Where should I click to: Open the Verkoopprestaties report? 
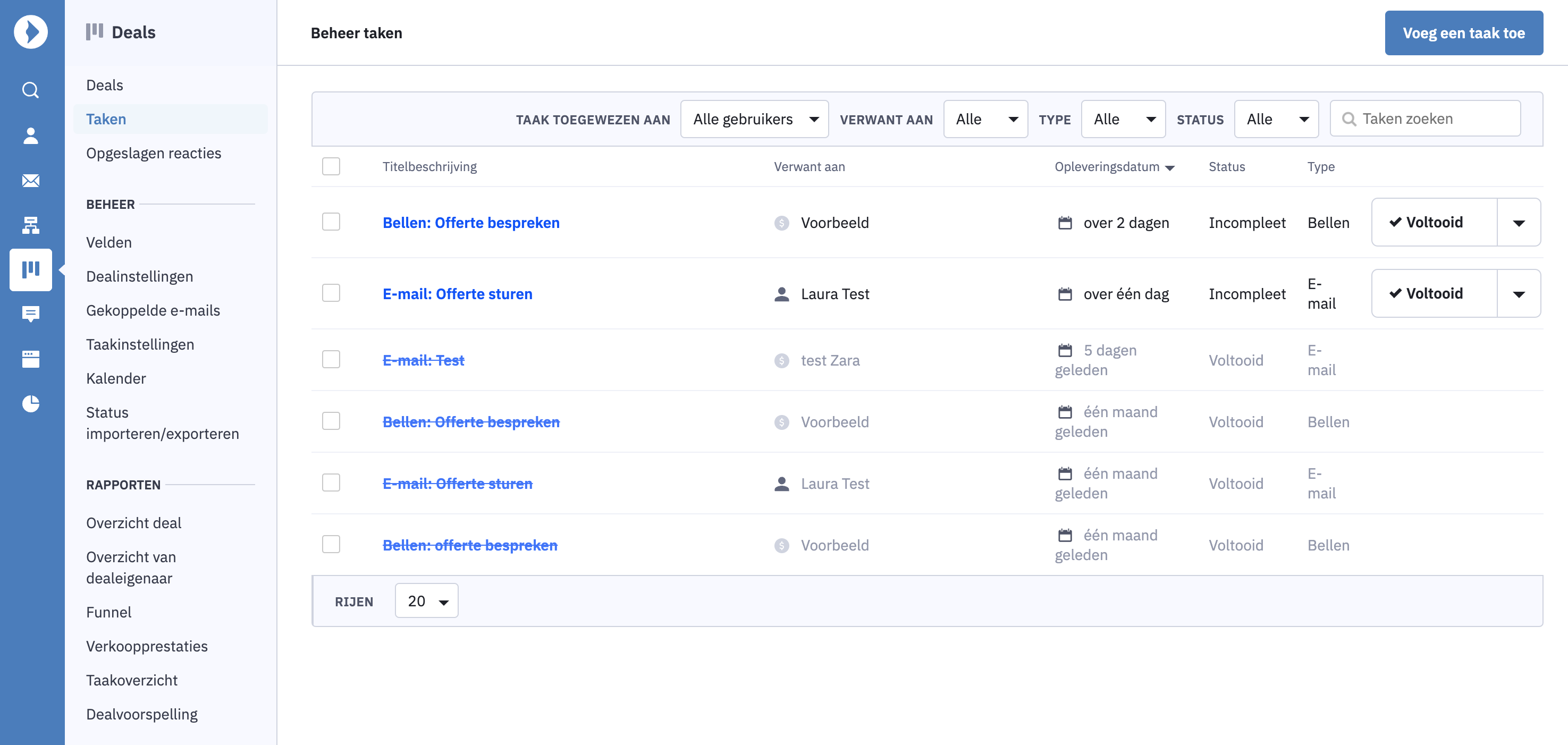point(147,646)
